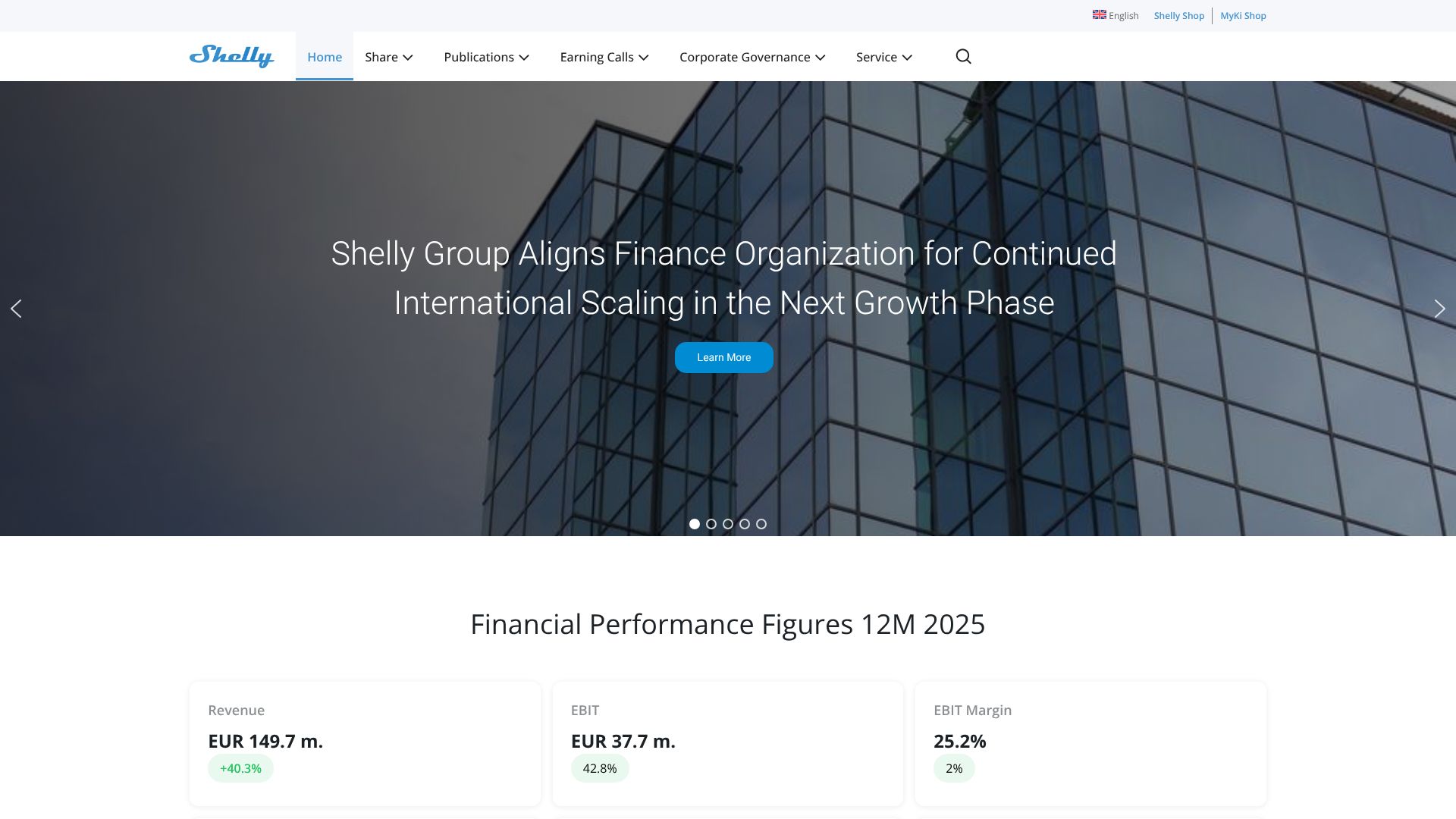Select the fourth carousel dot
Viewport: 1456px width, 819px height.
tap(745, 524)
